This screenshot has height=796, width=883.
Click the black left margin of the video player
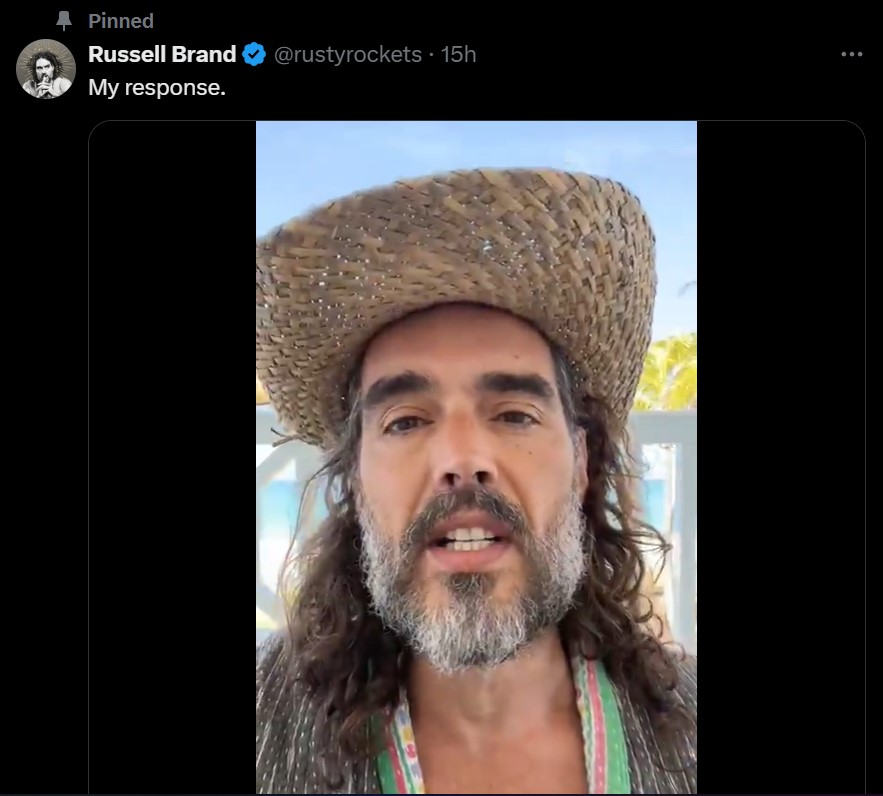172,457
